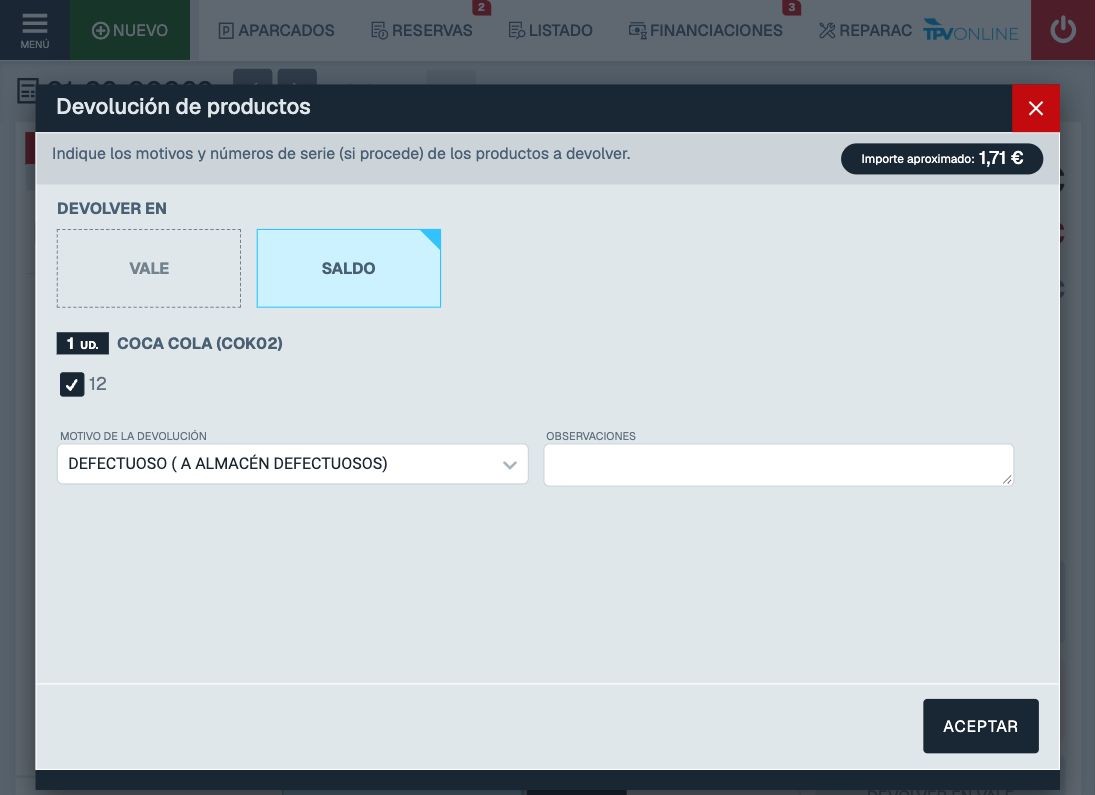Click the red notification badge on Reservas
Image resolution: width=1095 pixels, height=795 pixels.
(x=481, y=8)
